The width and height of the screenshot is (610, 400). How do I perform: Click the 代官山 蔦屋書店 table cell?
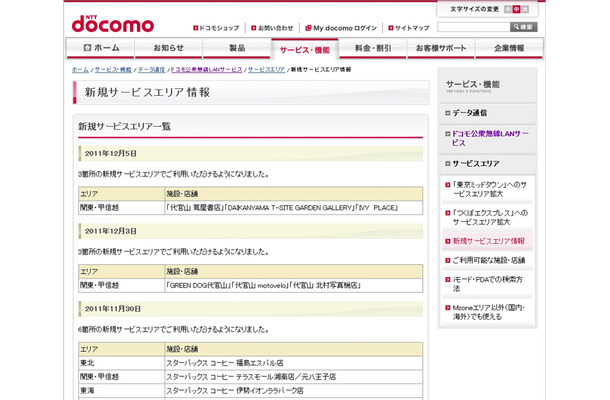pos(293,208)
